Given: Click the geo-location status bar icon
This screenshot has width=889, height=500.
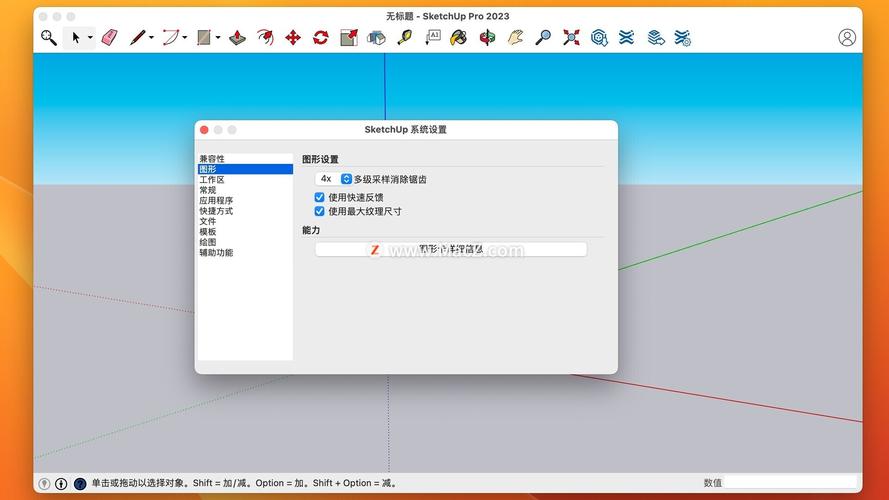Looking at the screenshot, I should [x=44, y=484].
